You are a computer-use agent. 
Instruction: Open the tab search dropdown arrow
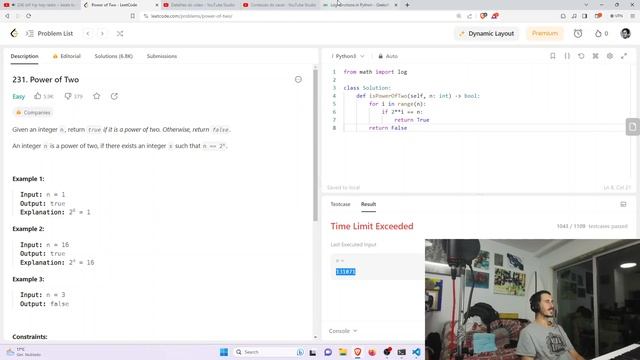pos(586,5)
